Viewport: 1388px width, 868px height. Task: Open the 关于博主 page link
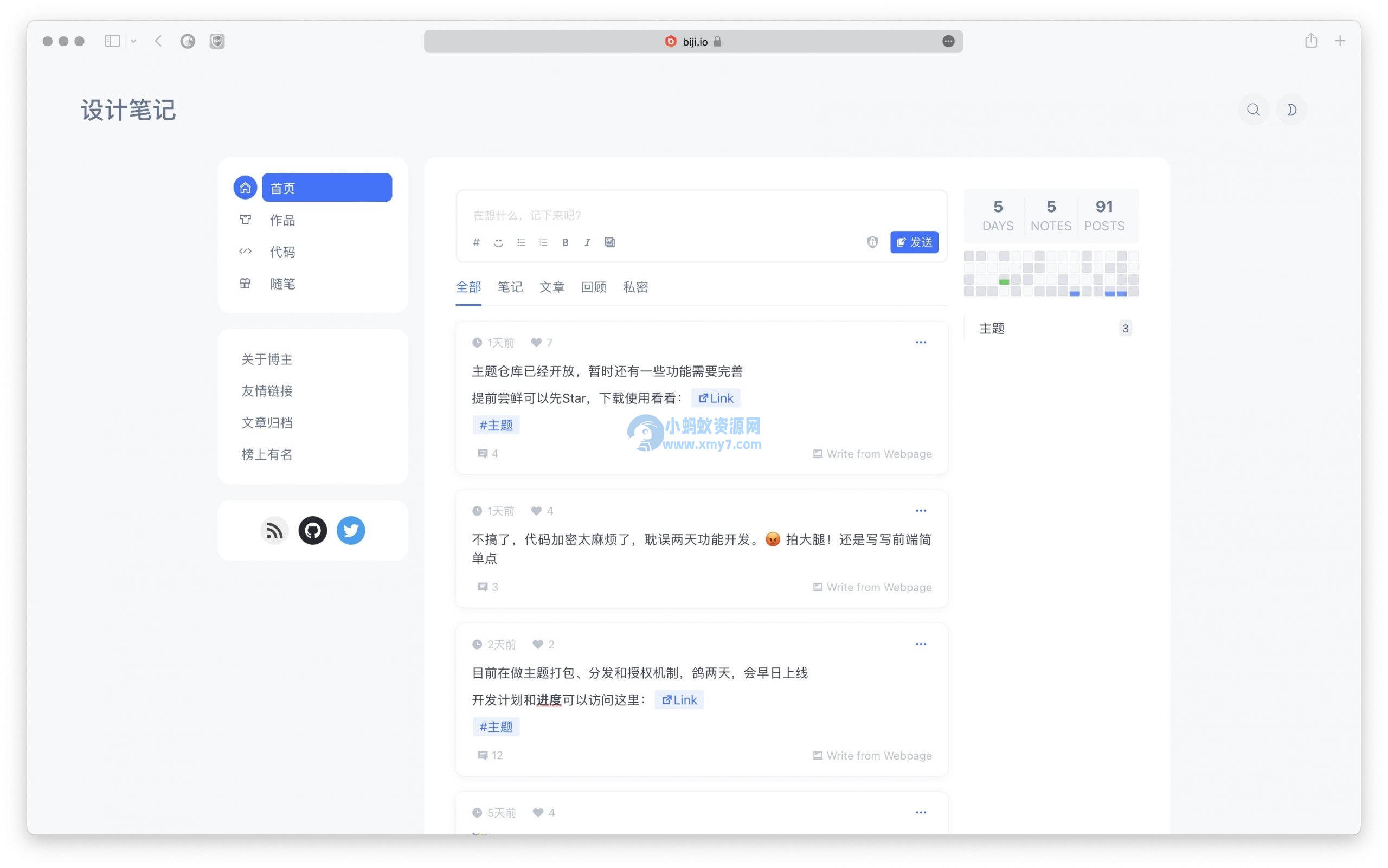tap(267, 359)
